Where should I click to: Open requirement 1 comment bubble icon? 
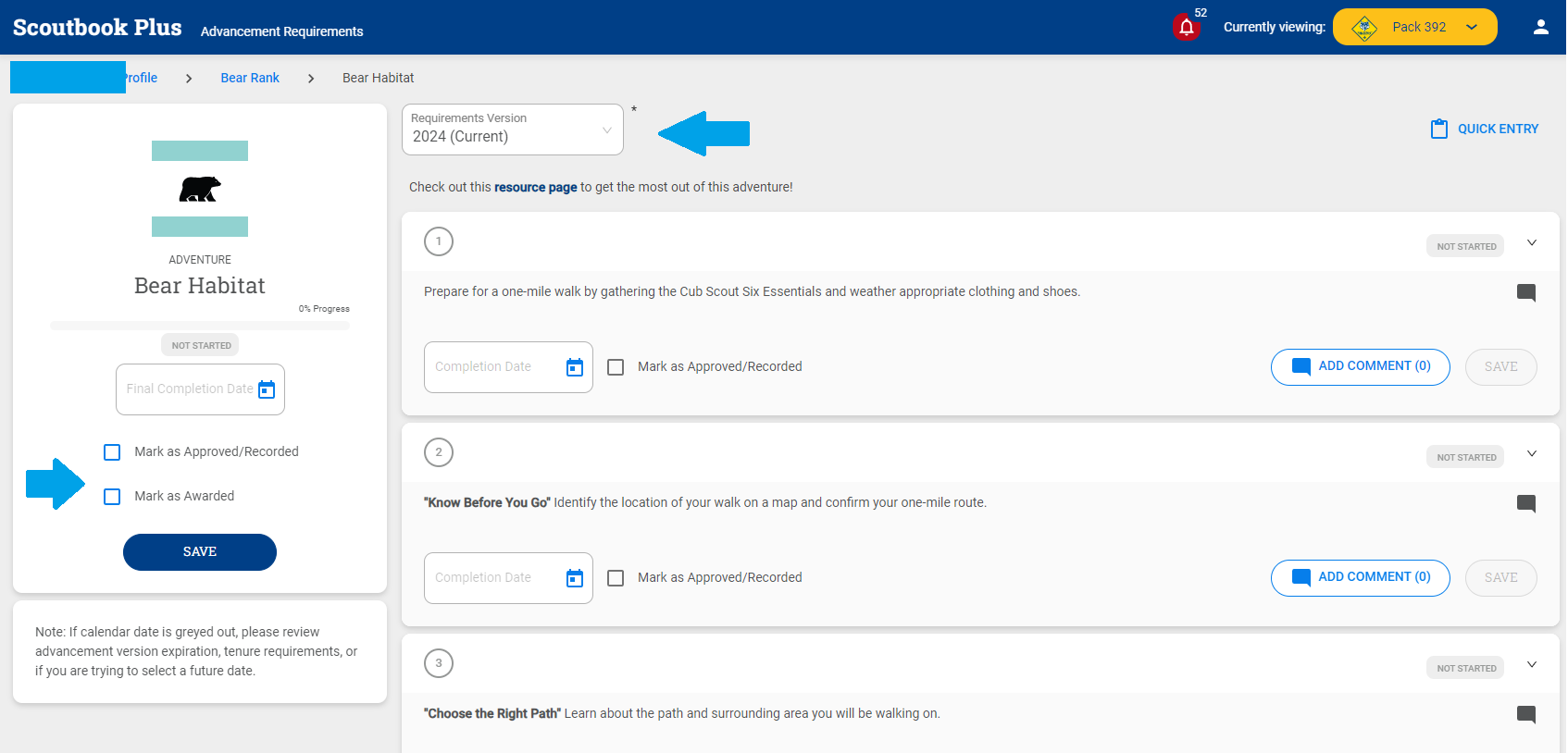point(1526,292)
